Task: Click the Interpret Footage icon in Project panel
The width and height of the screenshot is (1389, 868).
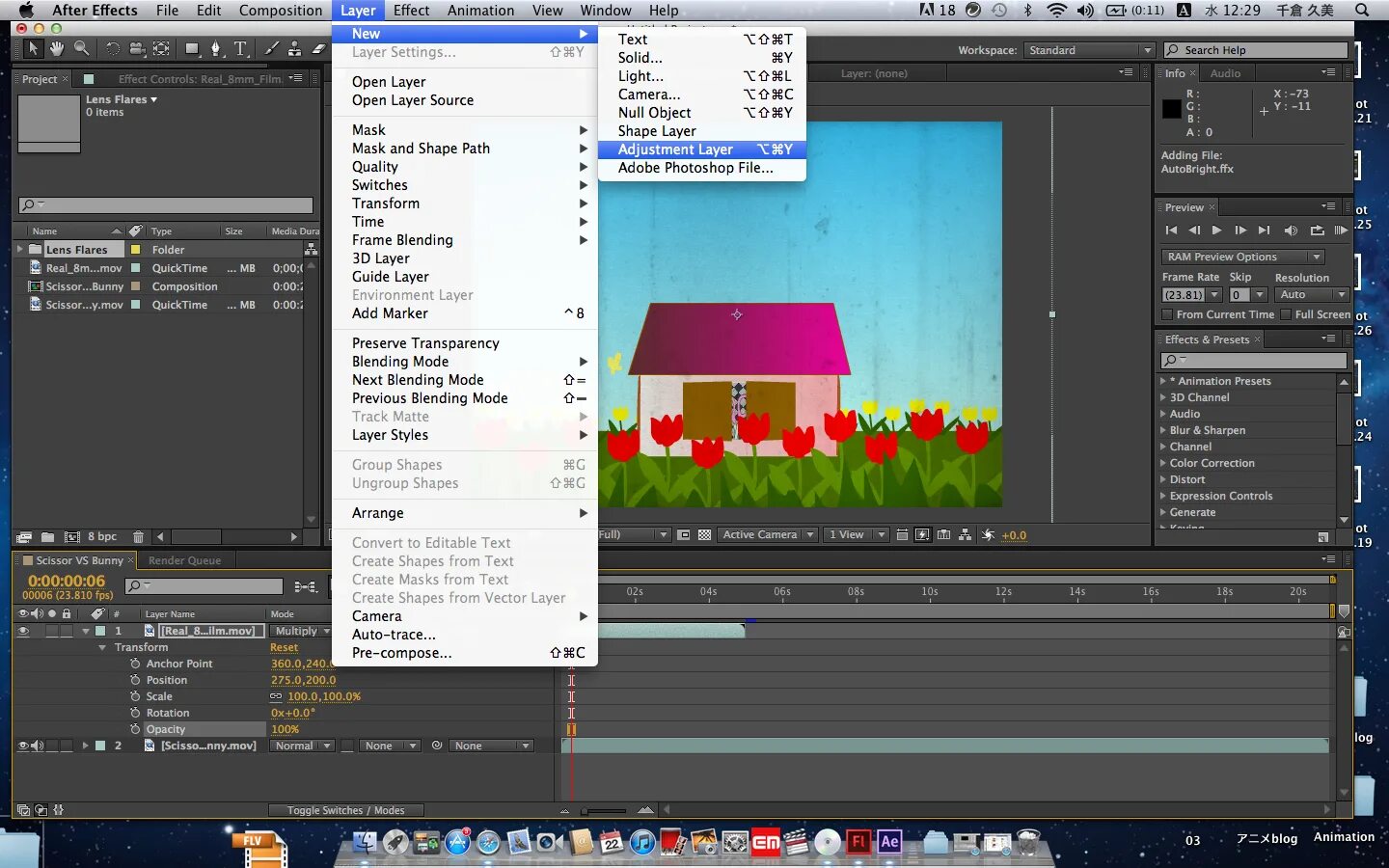Action: (23, 537)
